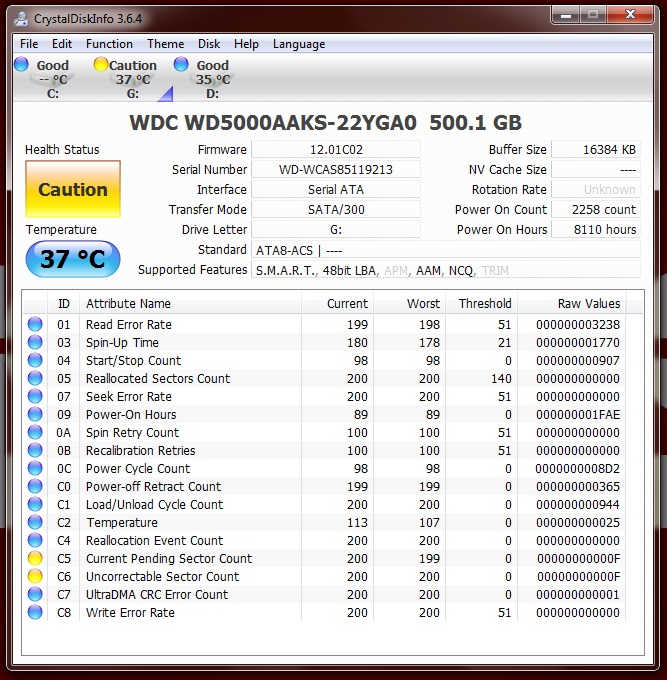Click raw value 000000003238
The height and width of the screenshot is (680, 667).
click(578, 324)
